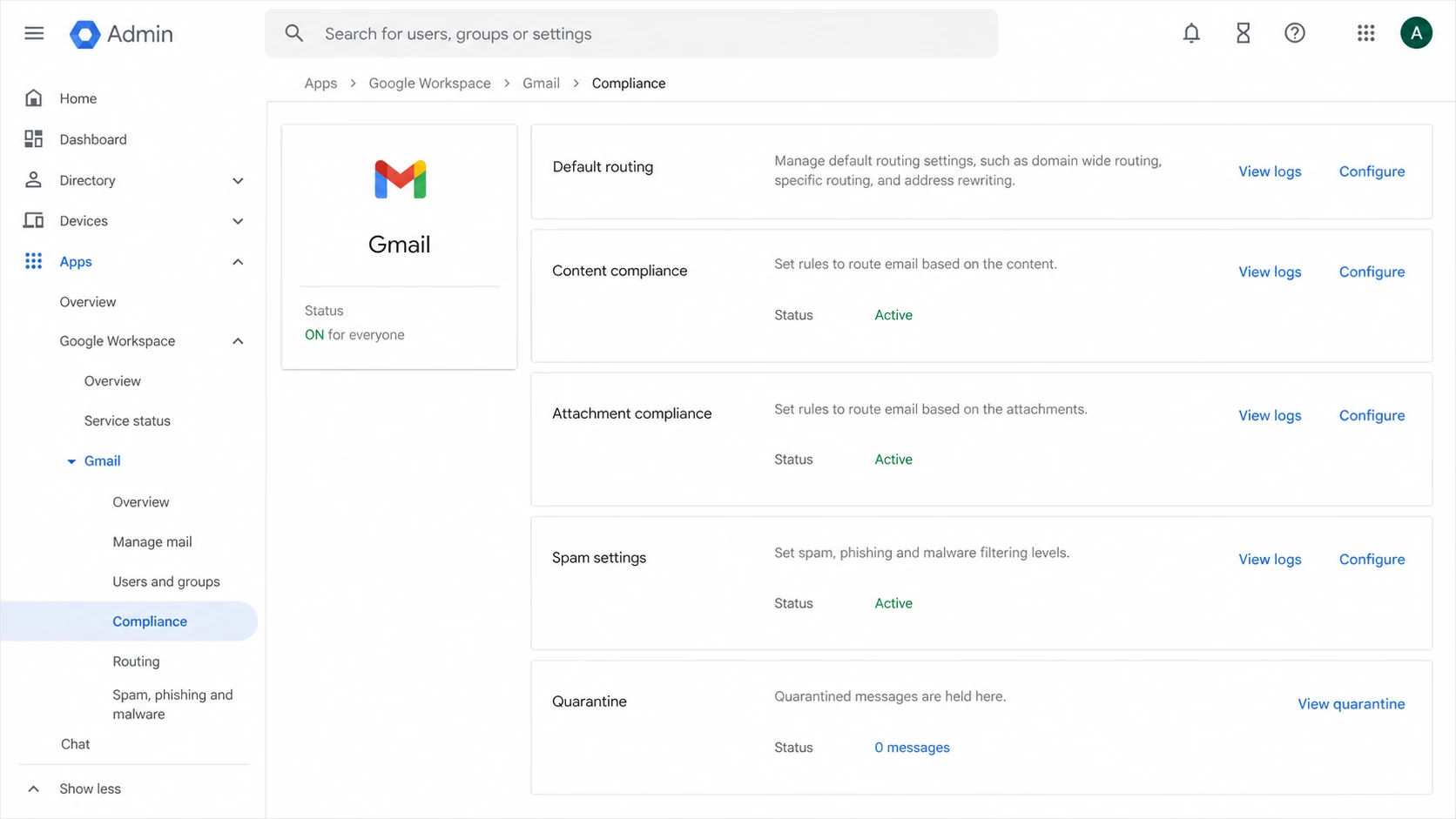1456x819 pixels.
Task: Click the Active status under Attachment compliance
Action: [893, 460]
